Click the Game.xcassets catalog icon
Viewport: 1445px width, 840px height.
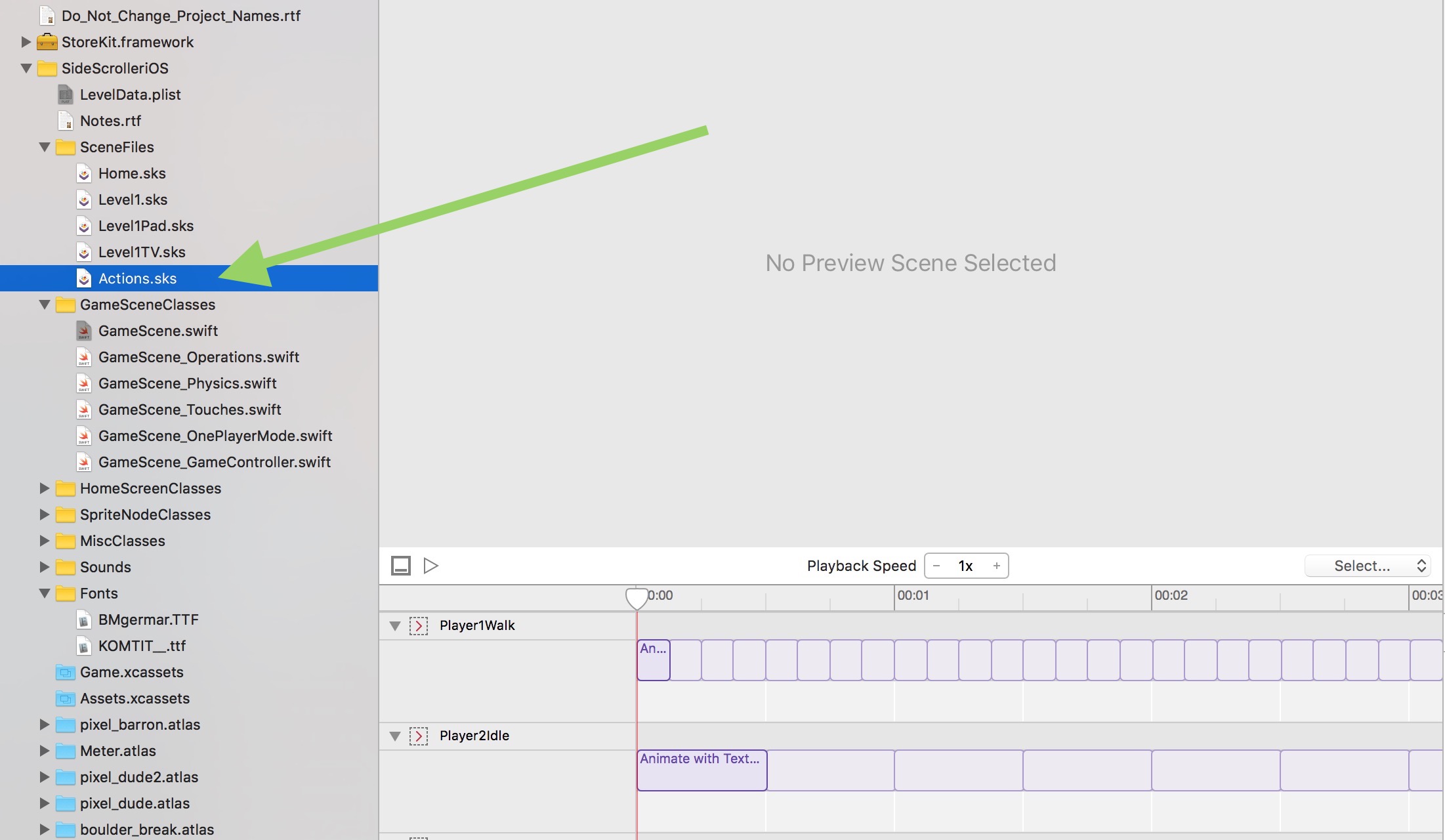pyautogui.click(x=66, y=672)
